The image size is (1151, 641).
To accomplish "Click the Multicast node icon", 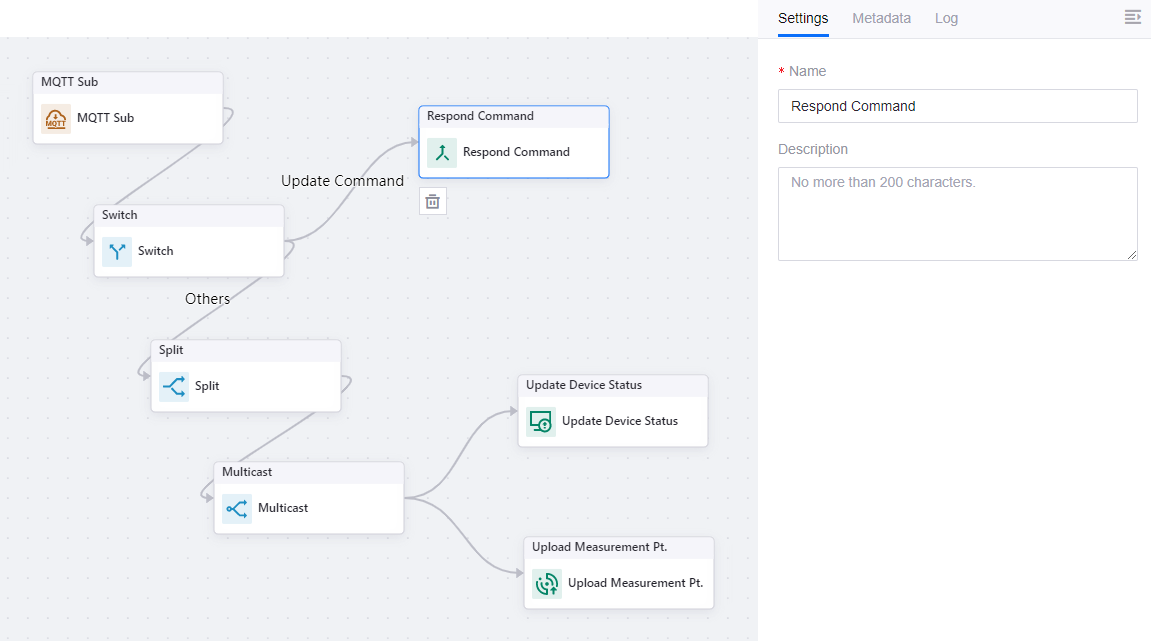I will (237, 509).
